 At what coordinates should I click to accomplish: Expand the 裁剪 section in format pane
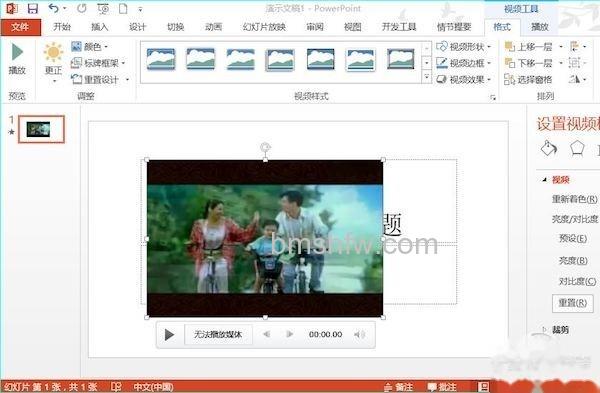pos(545,329)
